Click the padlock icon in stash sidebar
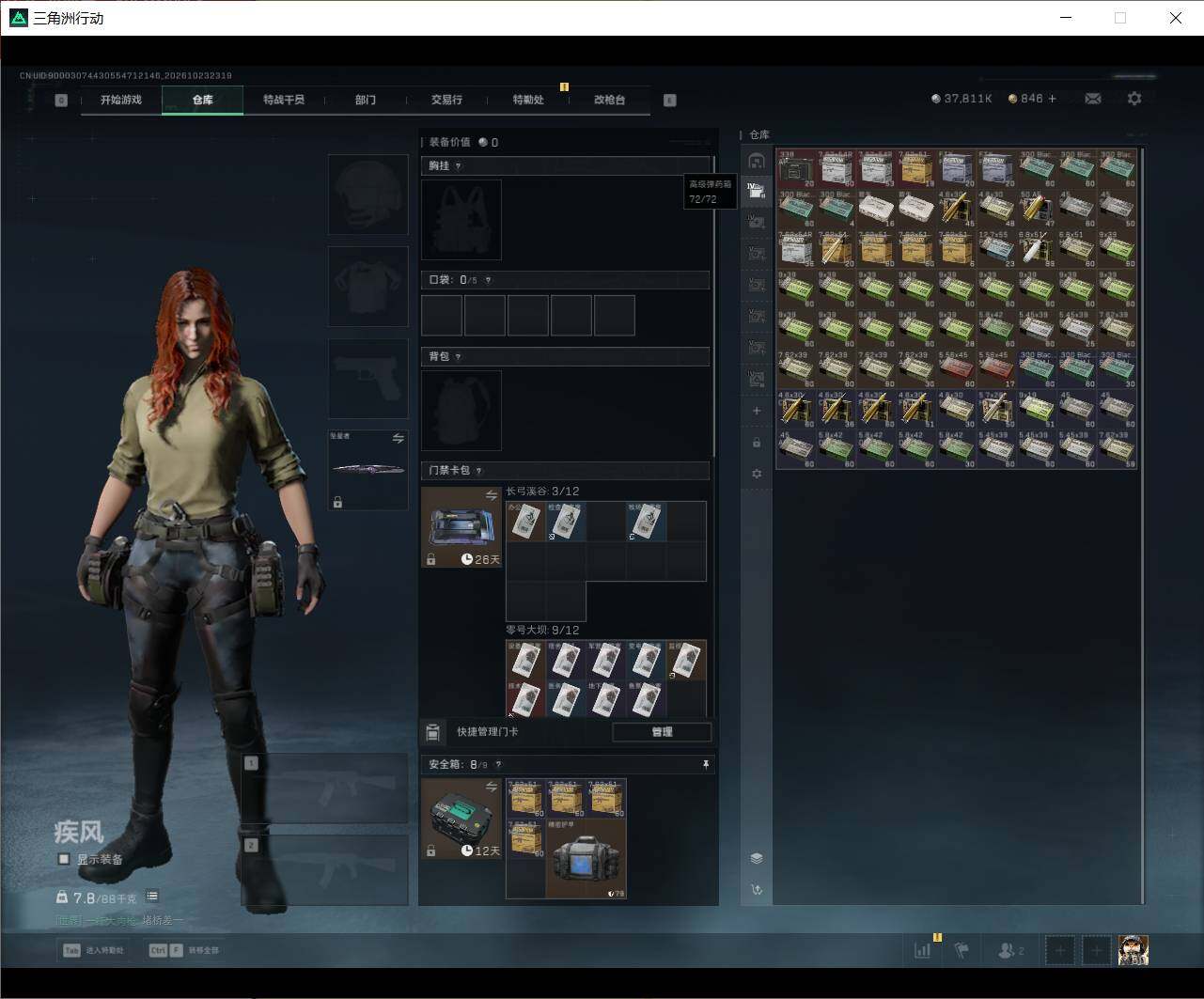Viewport: 1204px width, 999px height. (757, 443)
